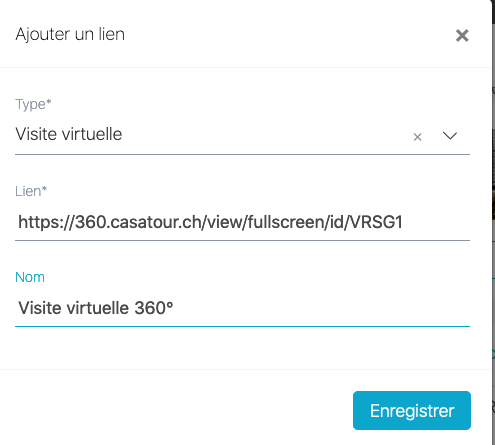495x445 pixels.
Task: Click the Visite virtuelle selected value
Action: [69, 134]
